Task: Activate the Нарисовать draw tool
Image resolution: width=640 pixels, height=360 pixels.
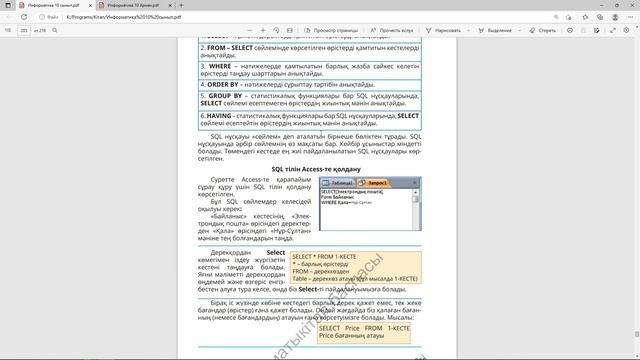Action: pos(443,30)
